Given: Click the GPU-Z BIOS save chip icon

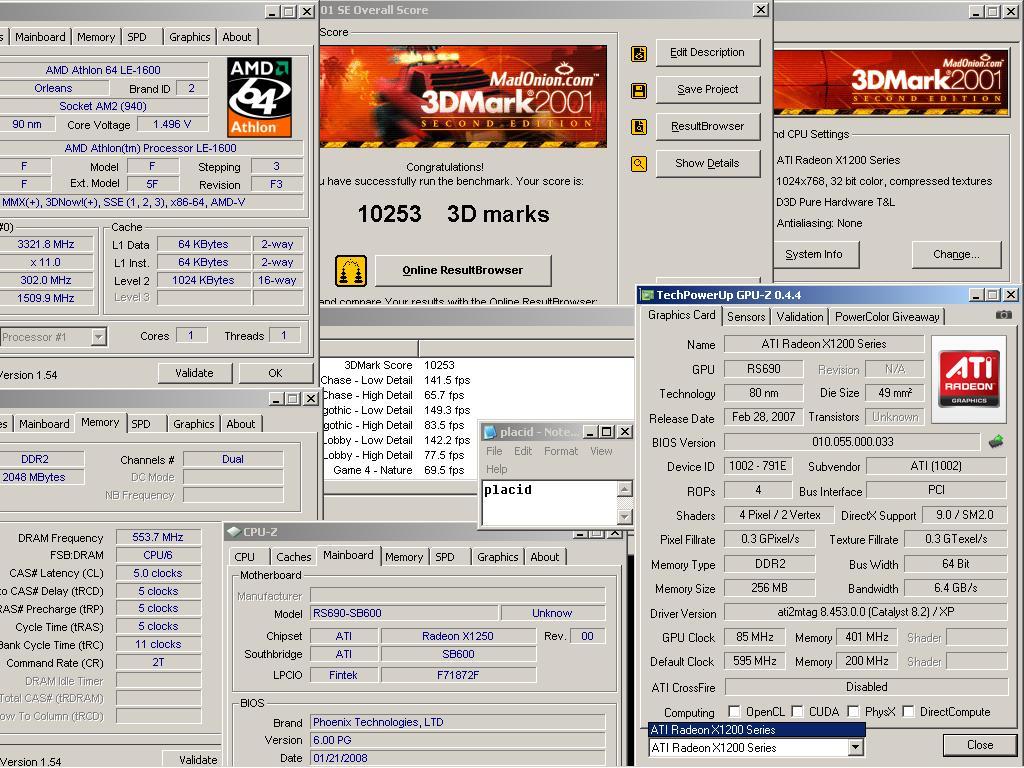Looking at the screenshot, I should pos(996,442).
